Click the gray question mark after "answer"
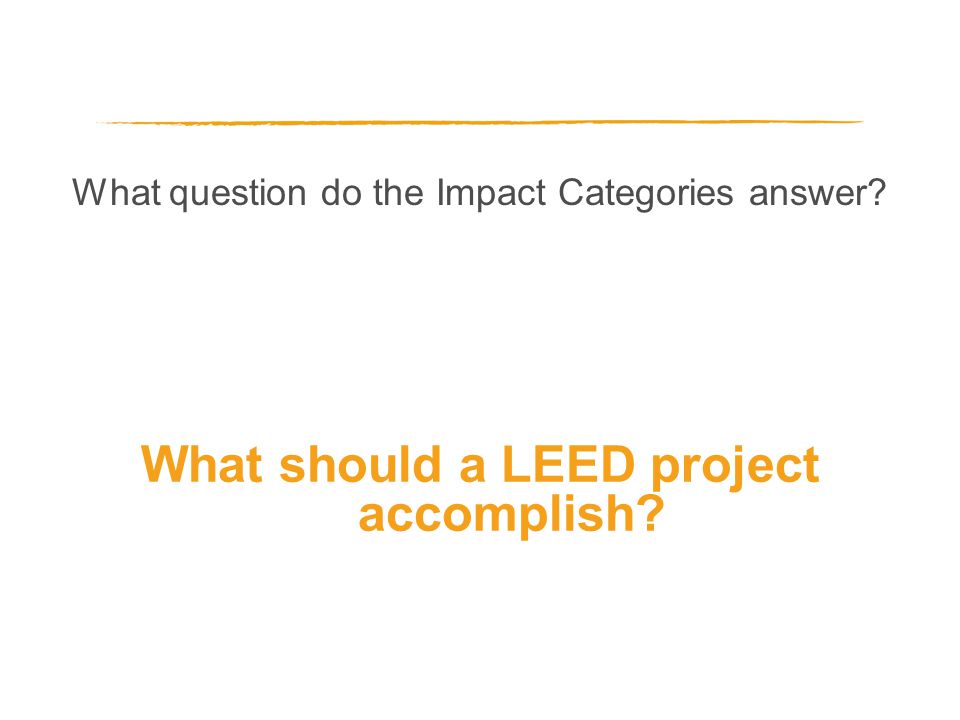 877,192
